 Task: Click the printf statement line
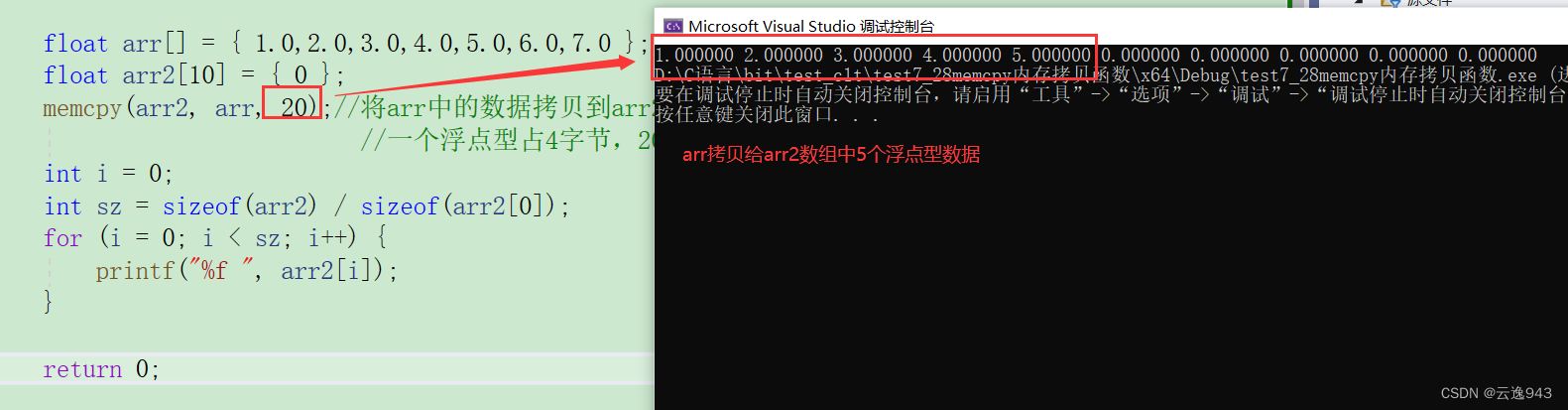247,271
